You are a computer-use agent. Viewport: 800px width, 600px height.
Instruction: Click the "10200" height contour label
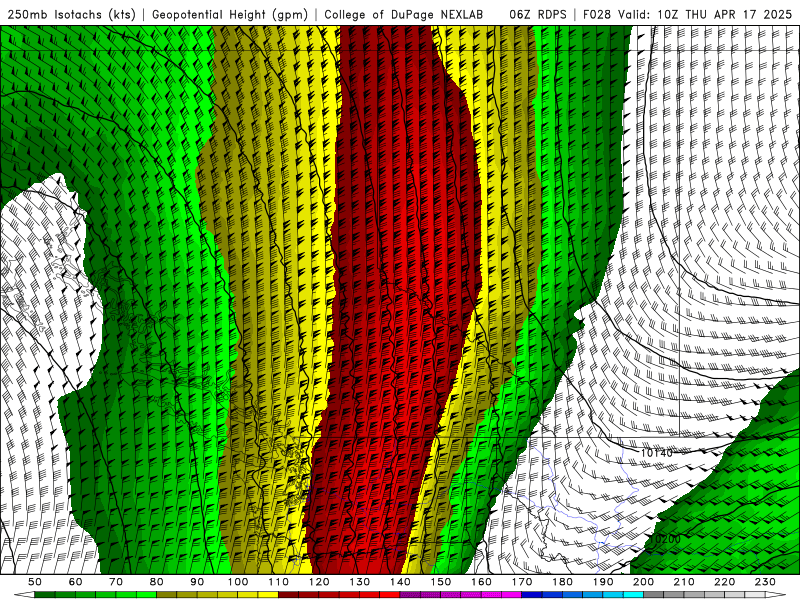(665, 539)
